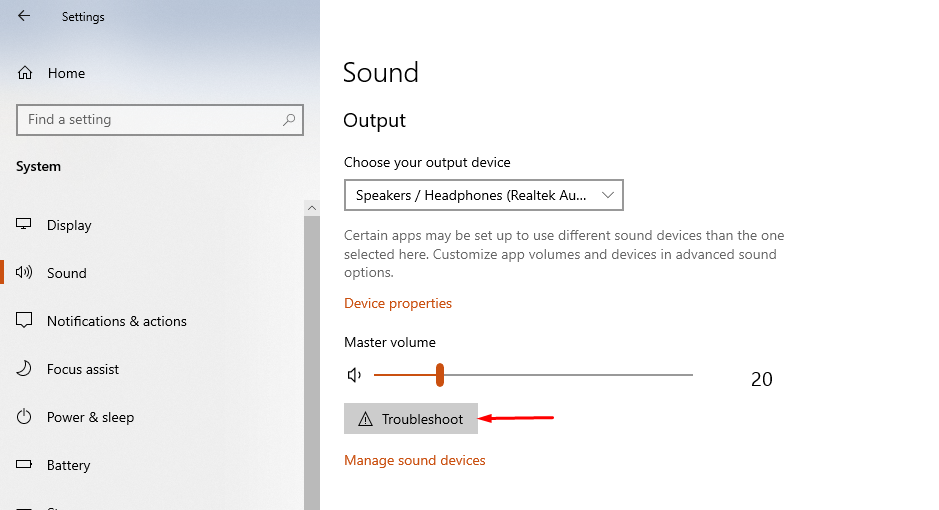939x510 pixels.
Task: Mute via master volume speaker icon
Action: (354, 375)
